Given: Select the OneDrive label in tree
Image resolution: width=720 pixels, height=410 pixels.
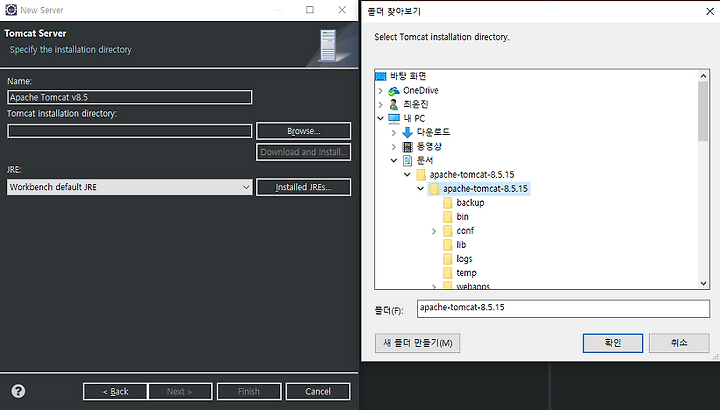Looking at the screenshot, I should 421,91.
